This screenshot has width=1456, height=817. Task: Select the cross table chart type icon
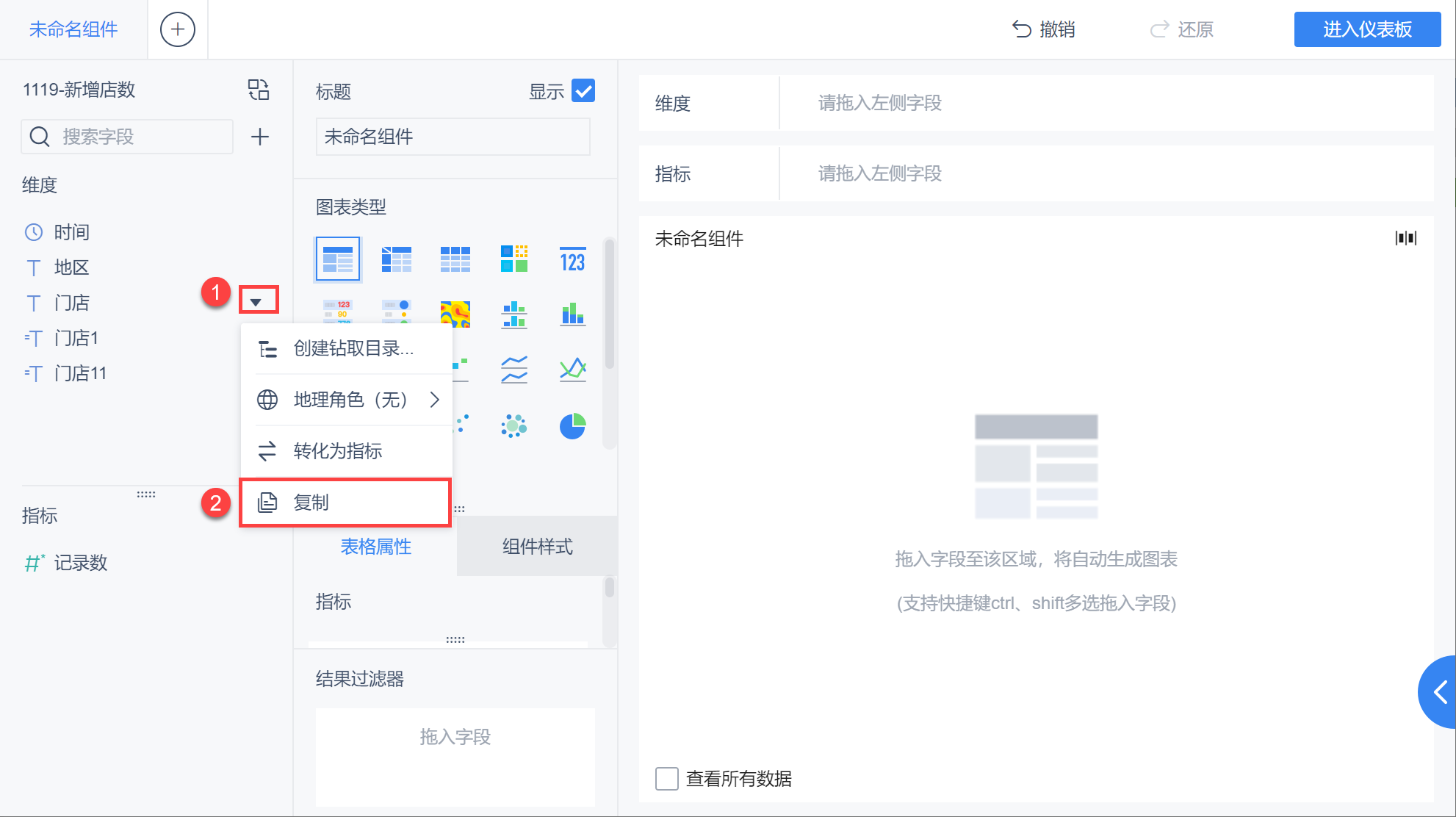click(397, 259)
